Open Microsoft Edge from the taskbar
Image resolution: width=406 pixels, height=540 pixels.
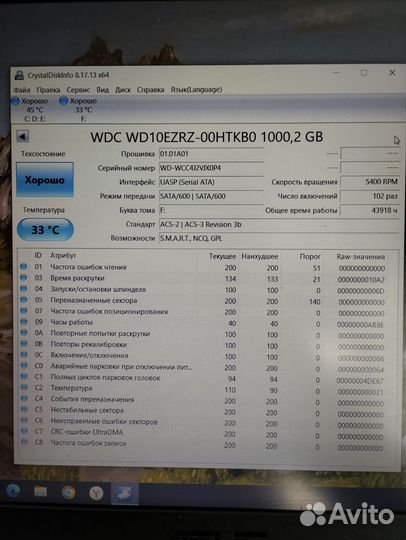14,491
